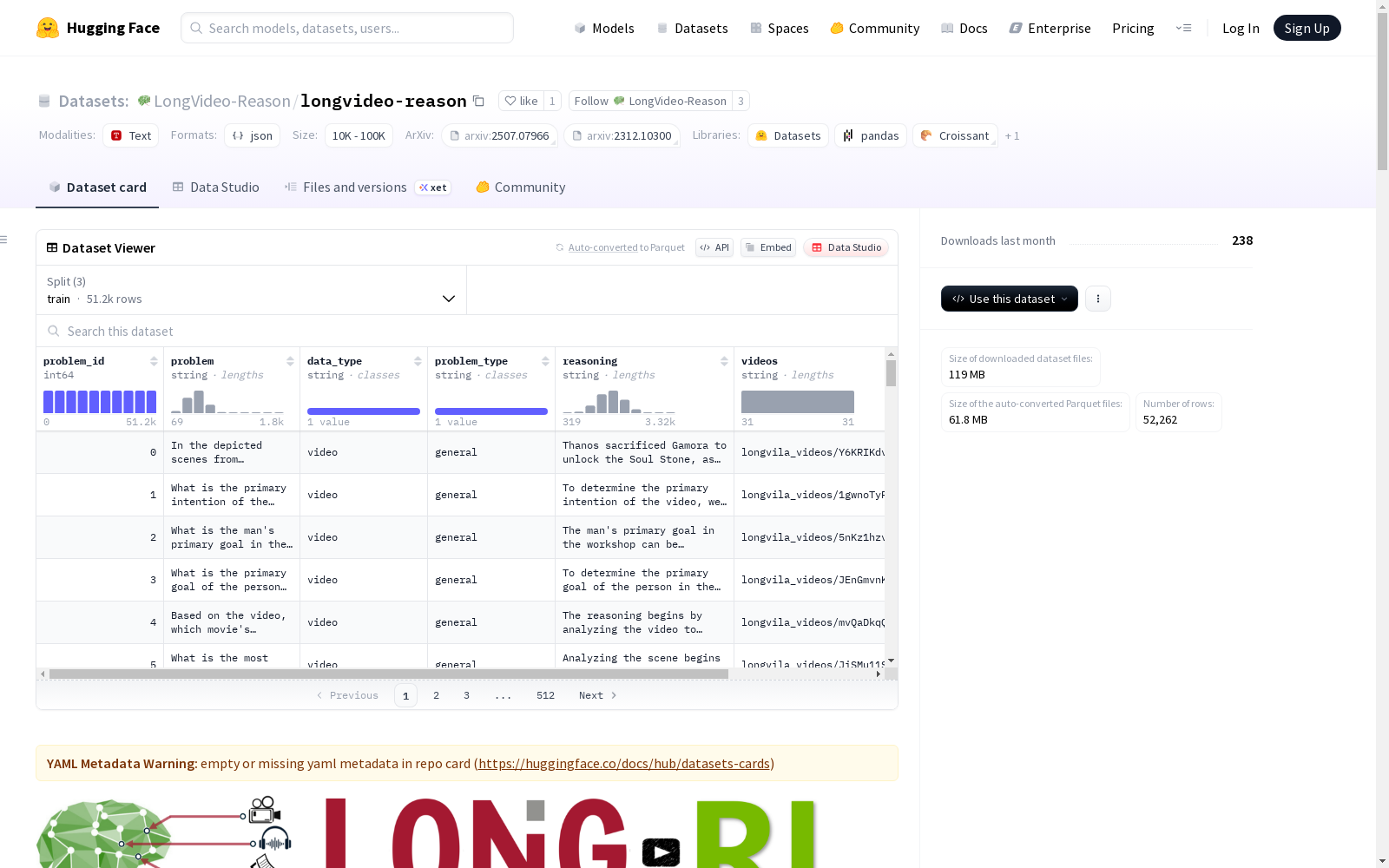The height and width of the screenshot is (868, 1389).
Task: Click the problem_id histogram range bar
Action: [100, 402]
